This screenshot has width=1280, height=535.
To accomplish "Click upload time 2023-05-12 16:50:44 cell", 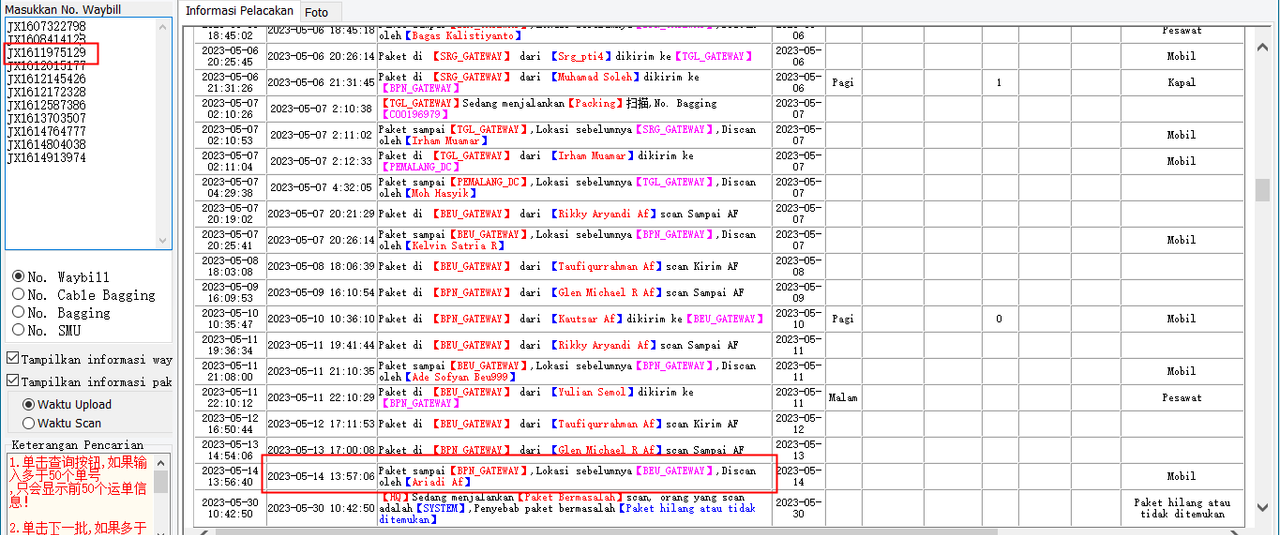I will point(231,423).
